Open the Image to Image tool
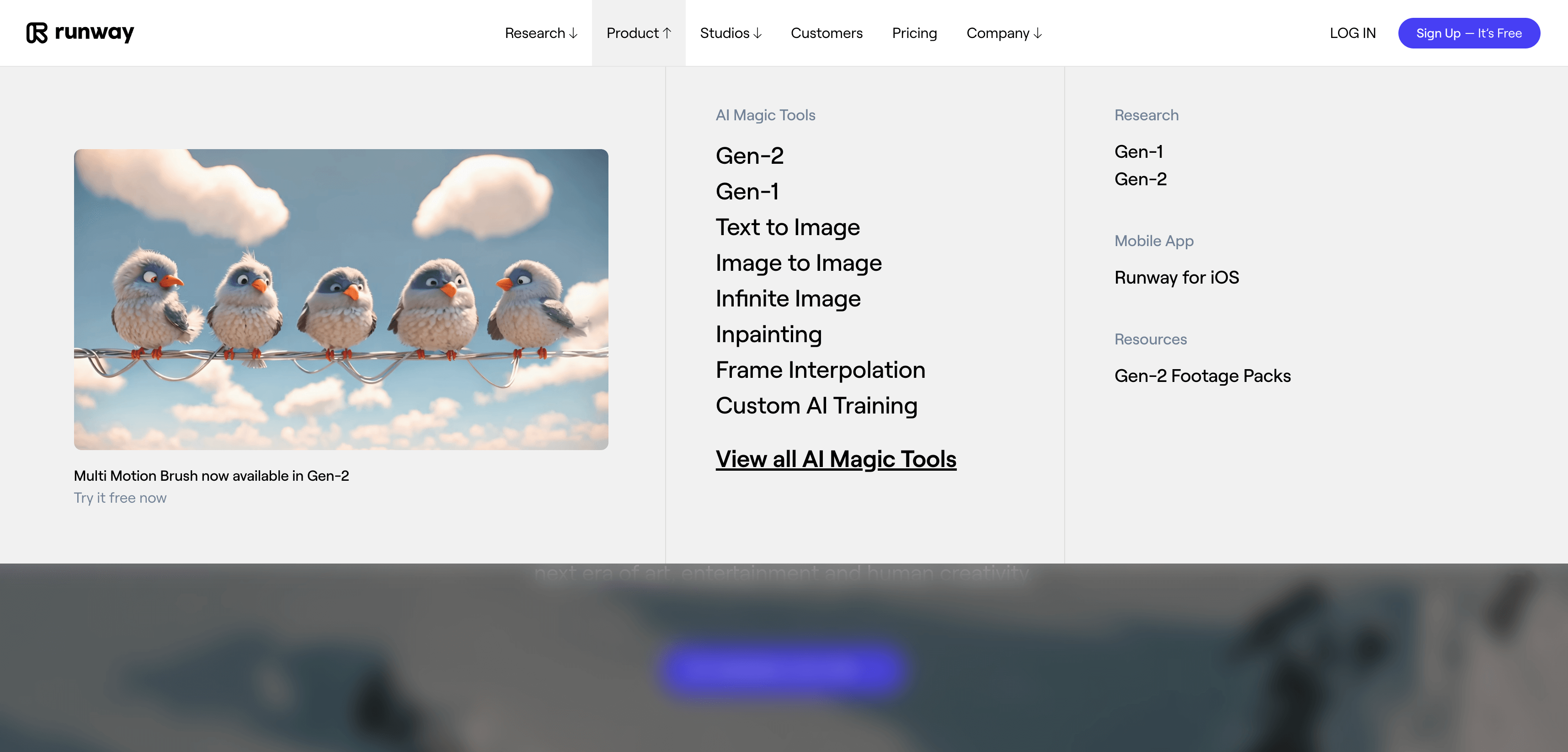Viewport: 1568px width, 752px height. (798, 263)
